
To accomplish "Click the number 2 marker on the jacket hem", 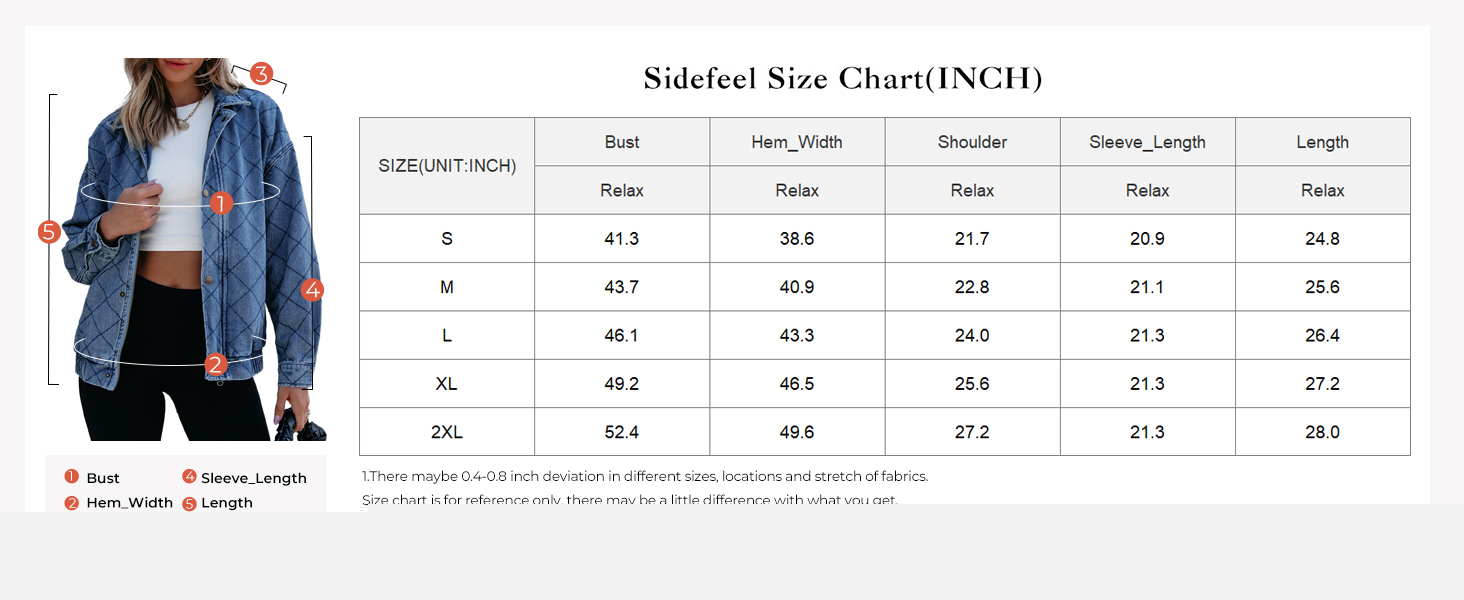I will [216, 365].
